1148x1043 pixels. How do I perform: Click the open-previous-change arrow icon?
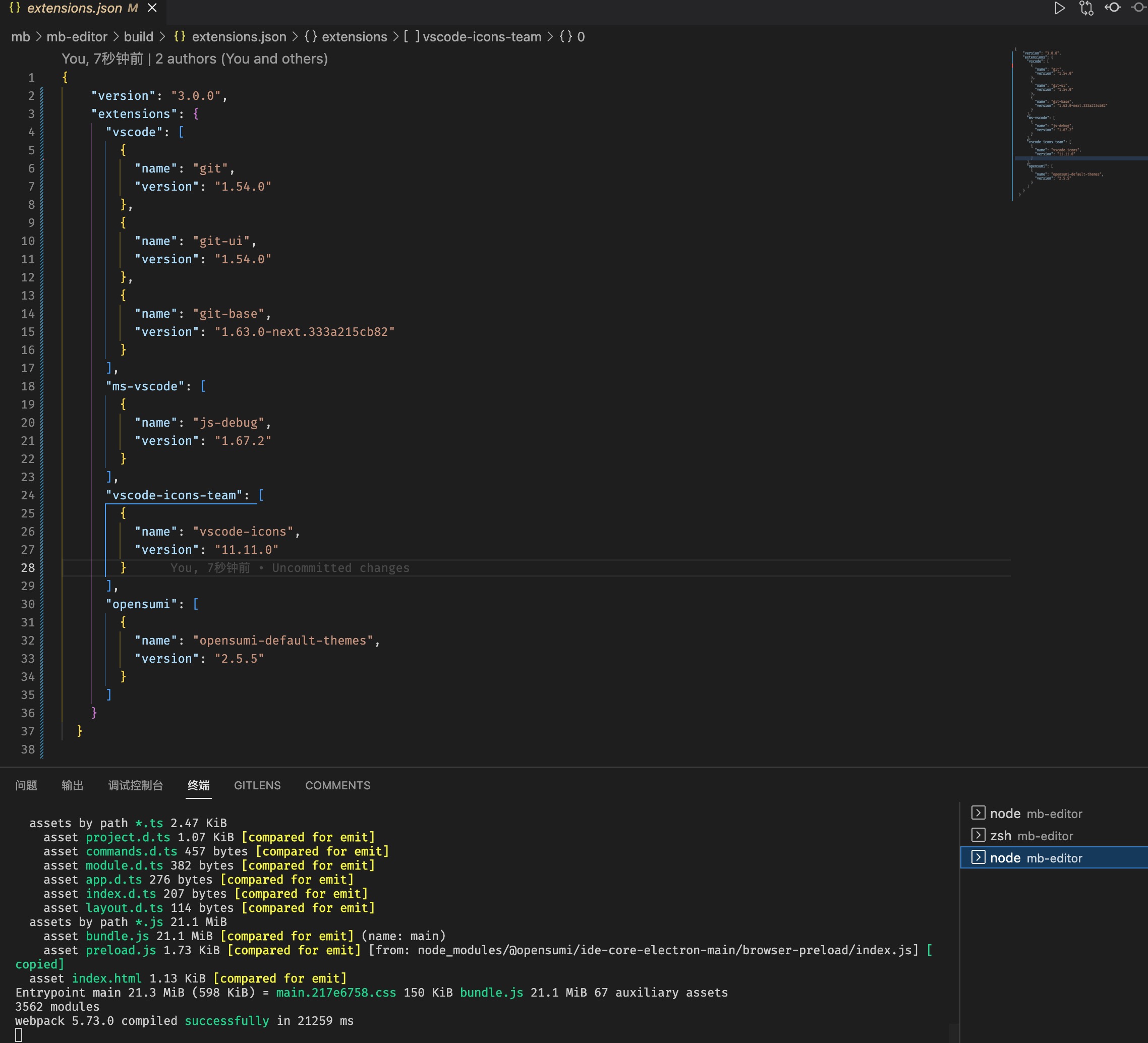click(1113, 9)
